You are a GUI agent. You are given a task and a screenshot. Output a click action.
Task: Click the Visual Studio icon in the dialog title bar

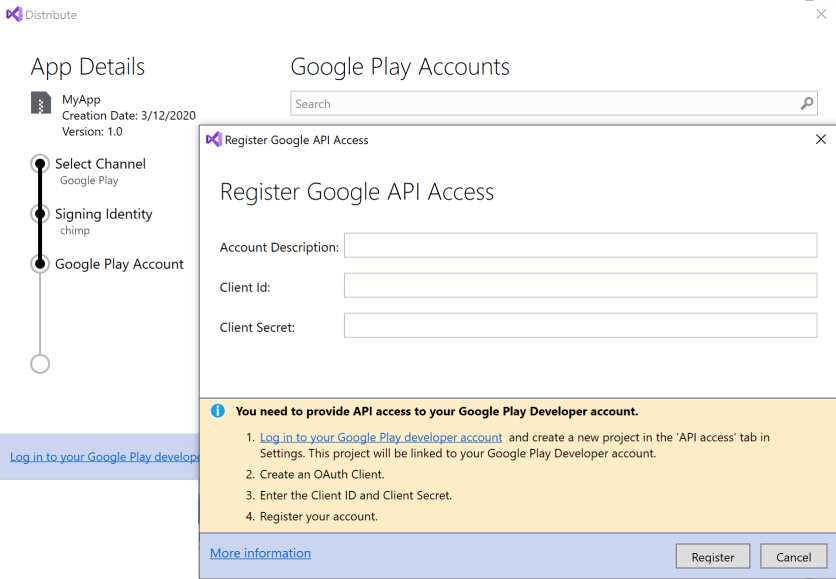tap(213, 139)
